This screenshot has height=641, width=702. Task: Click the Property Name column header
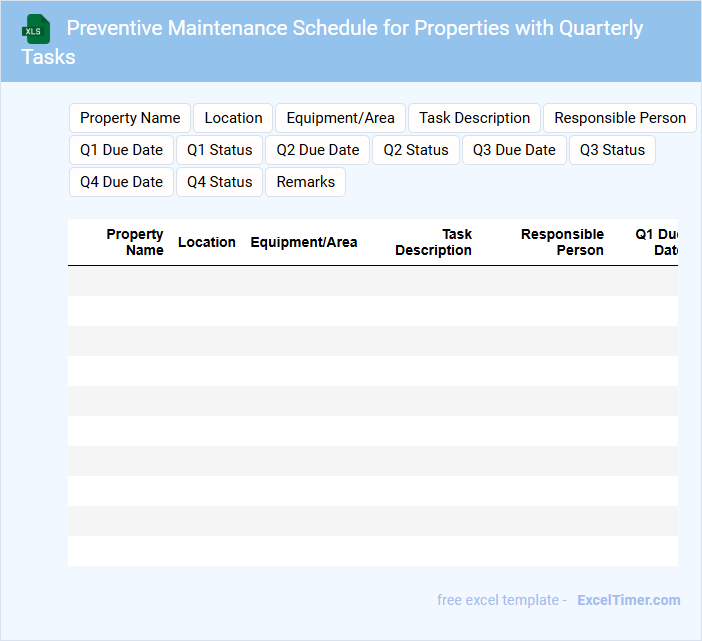pos(135,242)
